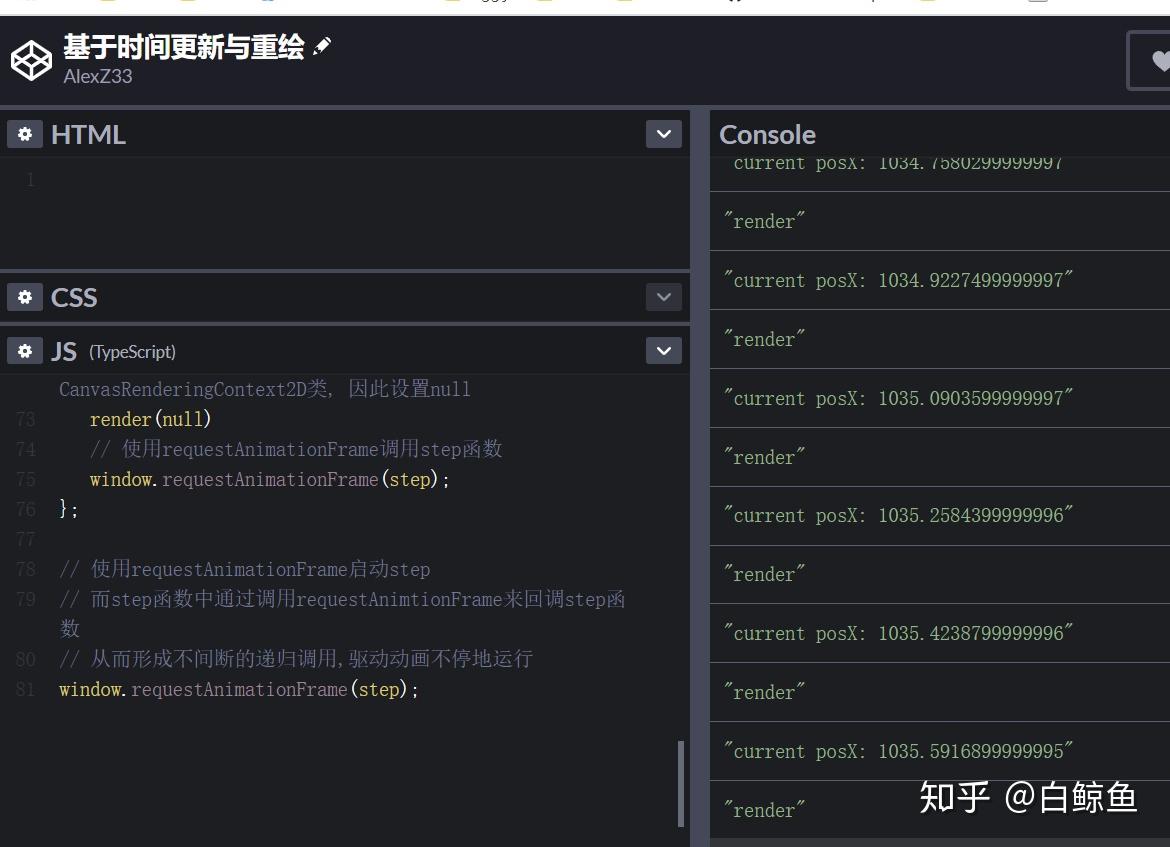This screenshot has height=847, width=1170.
Task: Expand the CSS panel dropdown chevron
Action: 663,297
